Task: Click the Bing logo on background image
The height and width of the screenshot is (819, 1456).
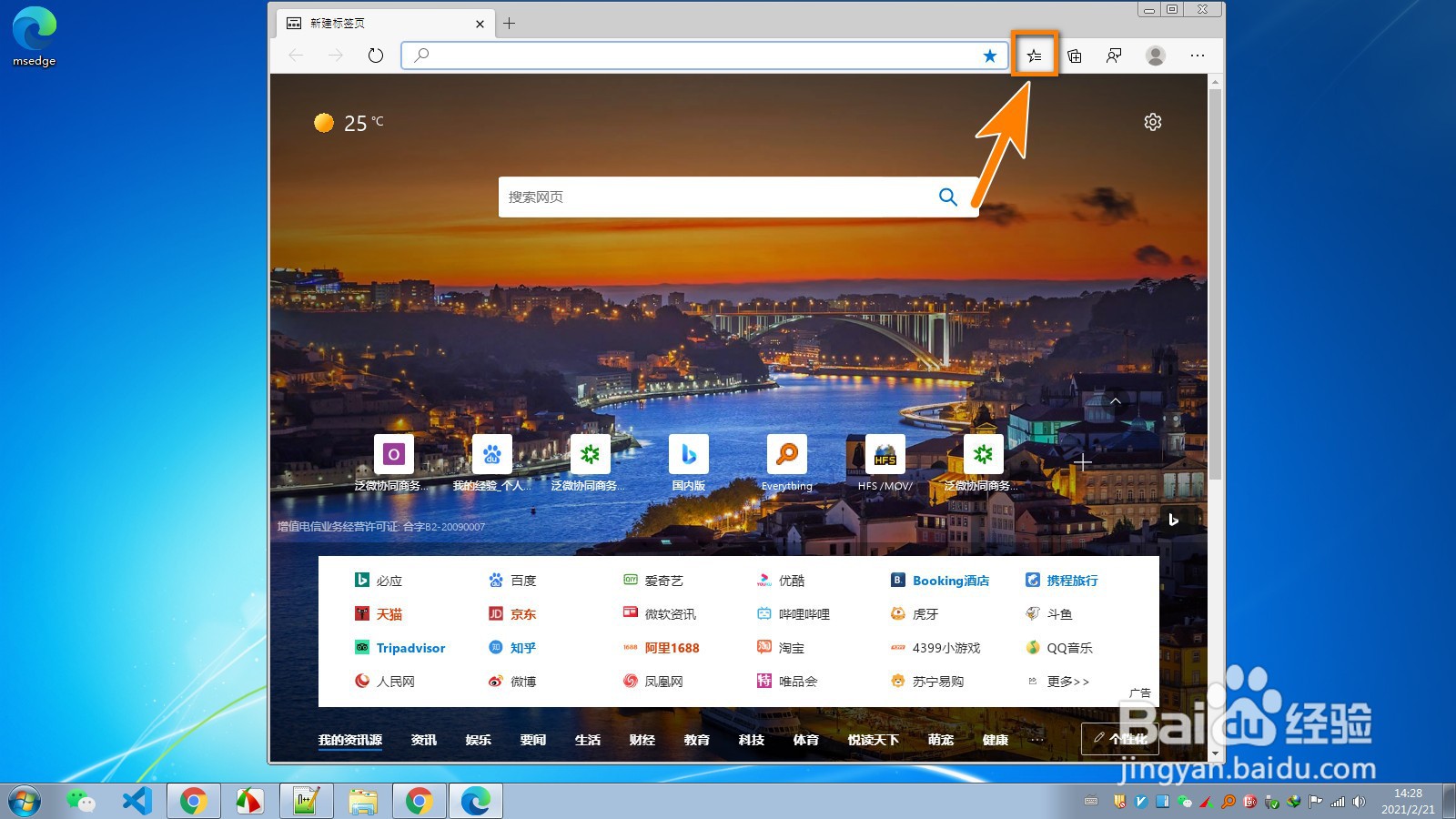Action: 1173,520
